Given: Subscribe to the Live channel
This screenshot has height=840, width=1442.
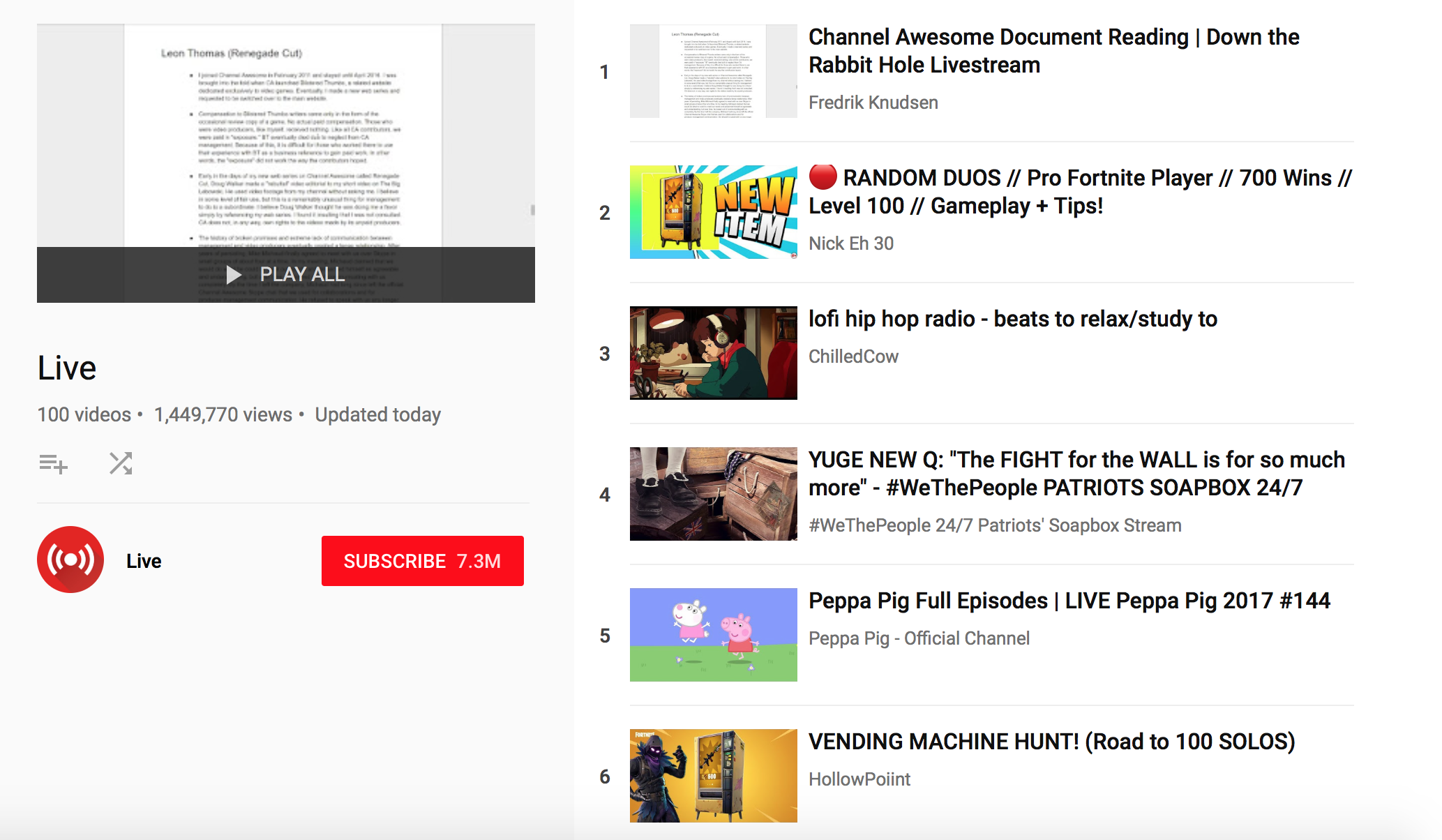Looking at the screenshot, I should pyautogui.click(x=422, y=561).
